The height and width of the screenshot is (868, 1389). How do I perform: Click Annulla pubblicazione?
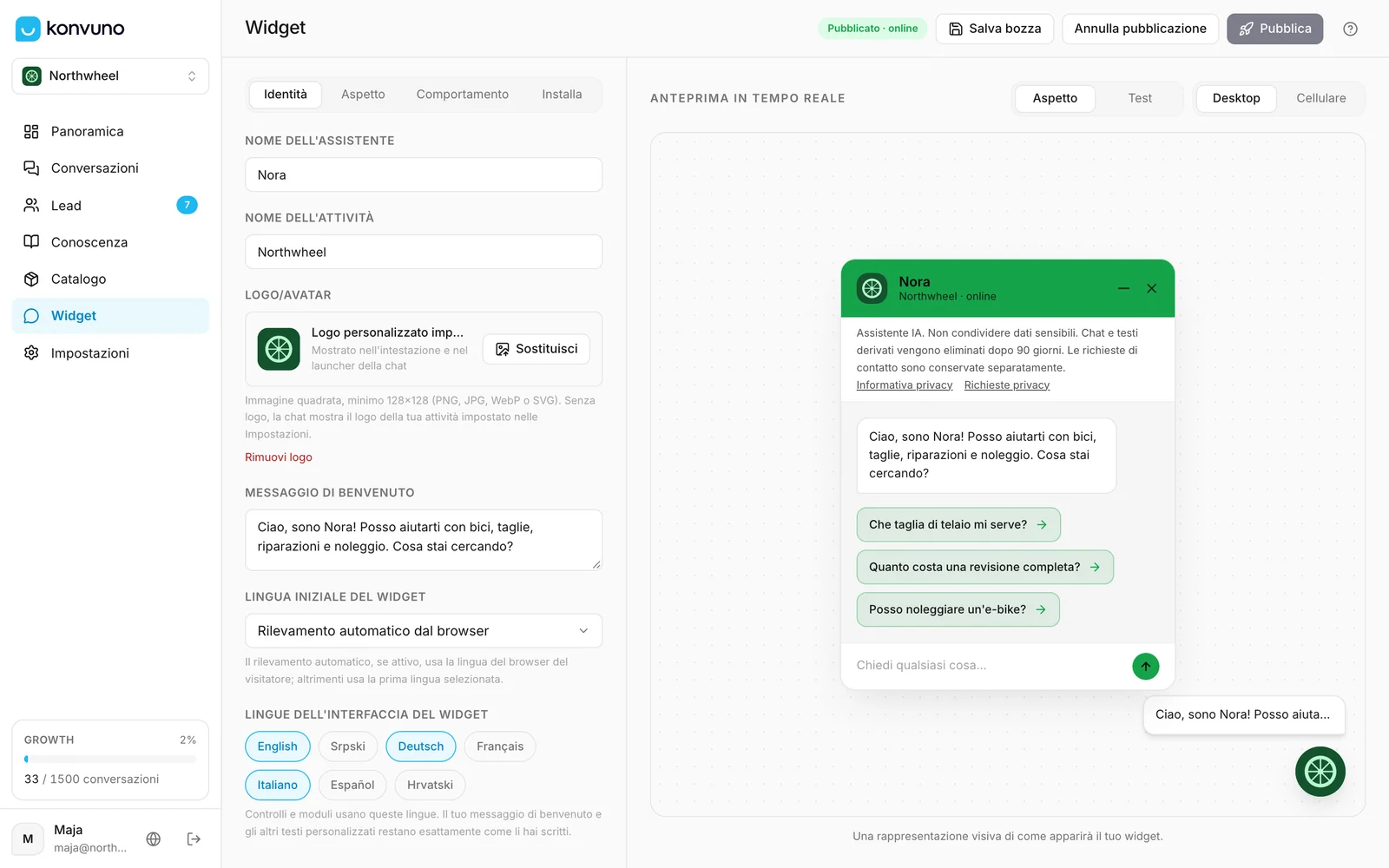(1140, 29)
